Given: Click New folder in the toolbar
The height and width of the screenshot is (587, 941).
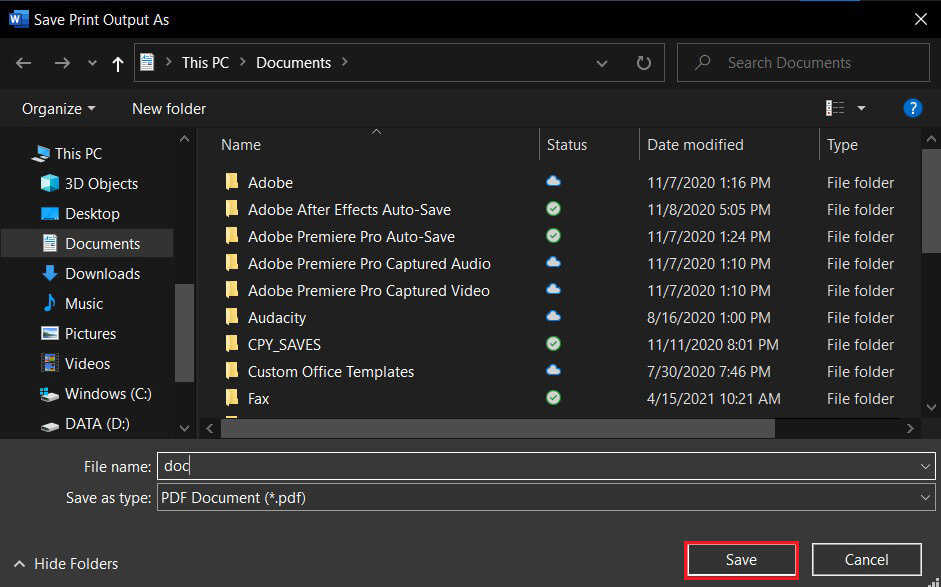Looking at the screenshot, I should tap(169, 108).
